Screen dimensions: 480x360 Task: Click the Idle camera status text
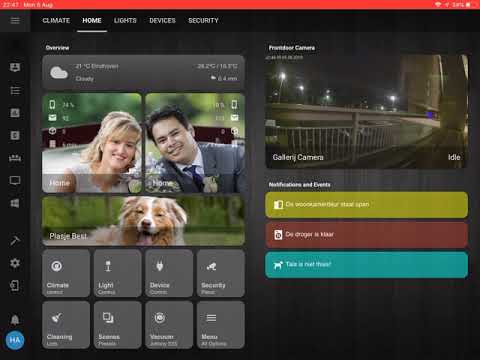coord(454,157)
